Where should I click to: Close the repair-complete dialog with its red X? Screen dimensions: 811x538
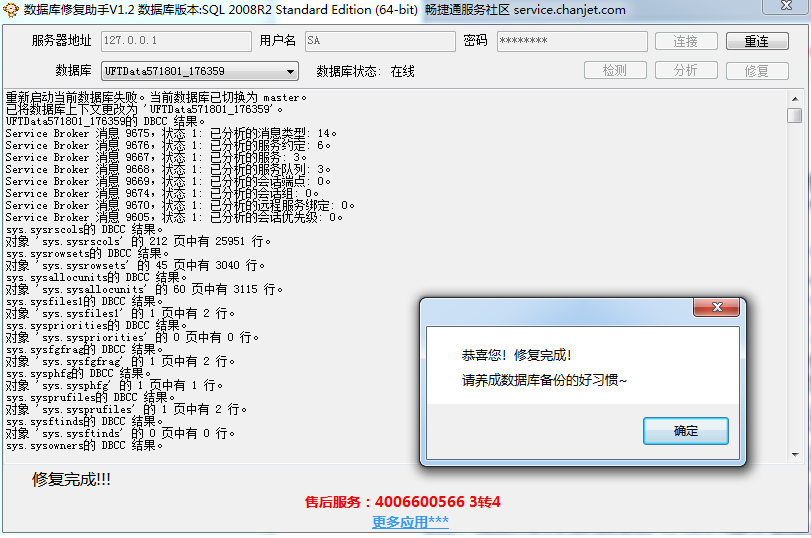coord(716,307)
